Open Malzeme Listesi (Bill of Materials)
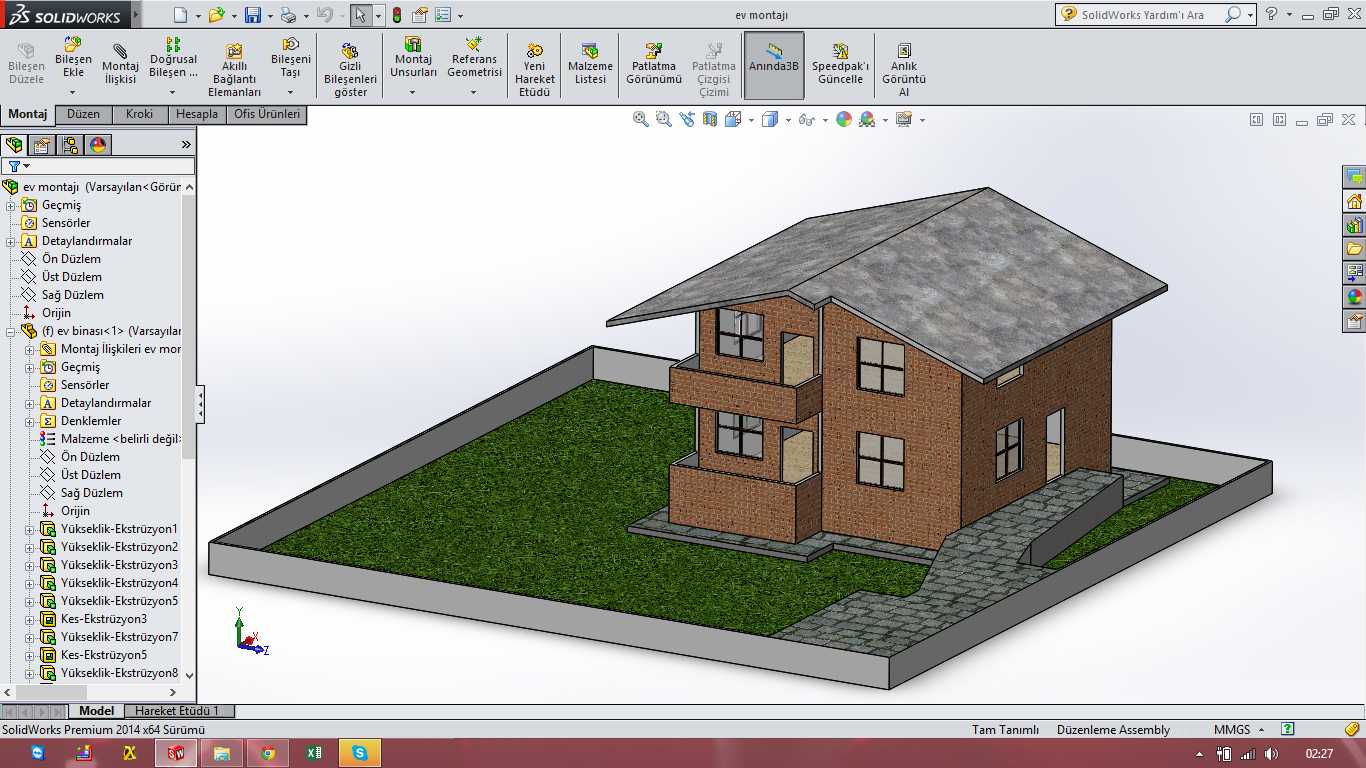This screenshot has width=1366, height=768. coord(590,65)
